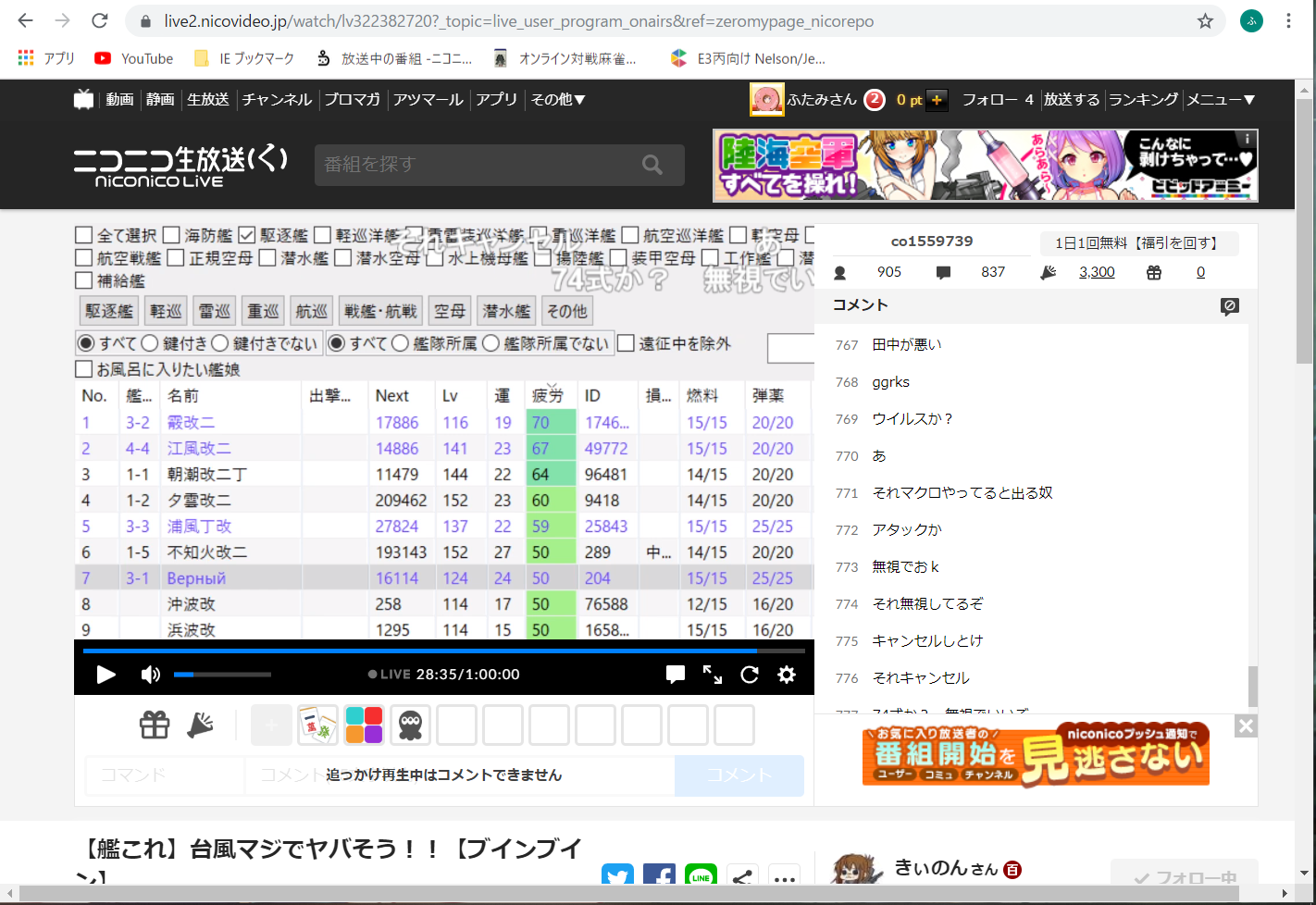Focus the コマンド input field
Screen dimensions: 1316x905
coord(165,775)
